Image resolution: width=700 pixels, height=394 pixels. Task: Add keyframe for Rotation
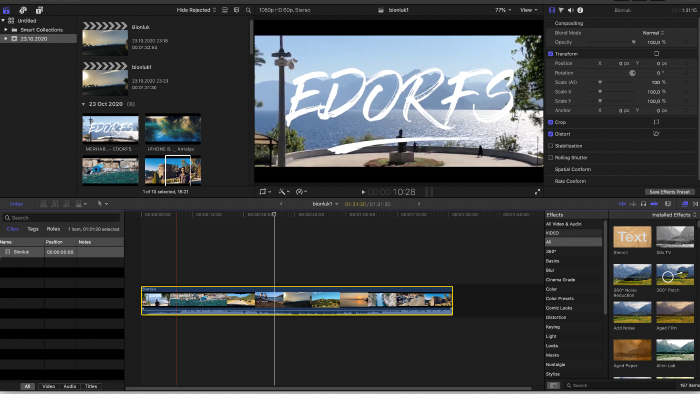click(687, 73)
